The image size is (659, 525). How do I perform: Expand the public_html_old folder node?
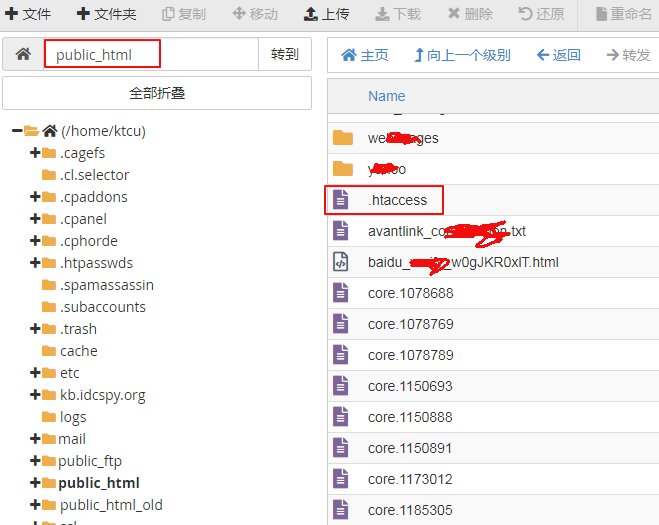[x=35, y=504]
